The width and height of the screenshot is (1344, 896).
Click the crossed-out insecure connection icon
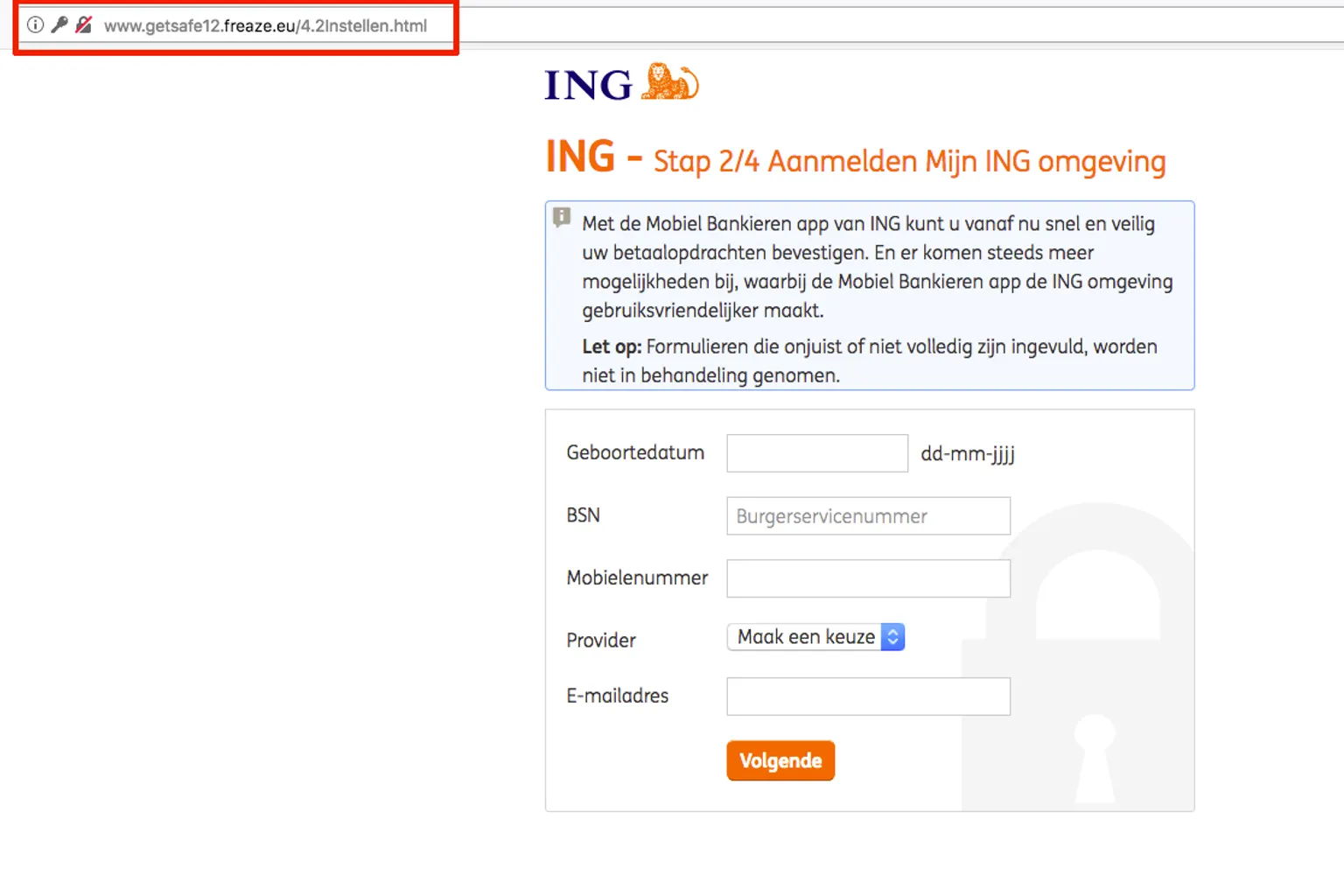tap(84, 25)
